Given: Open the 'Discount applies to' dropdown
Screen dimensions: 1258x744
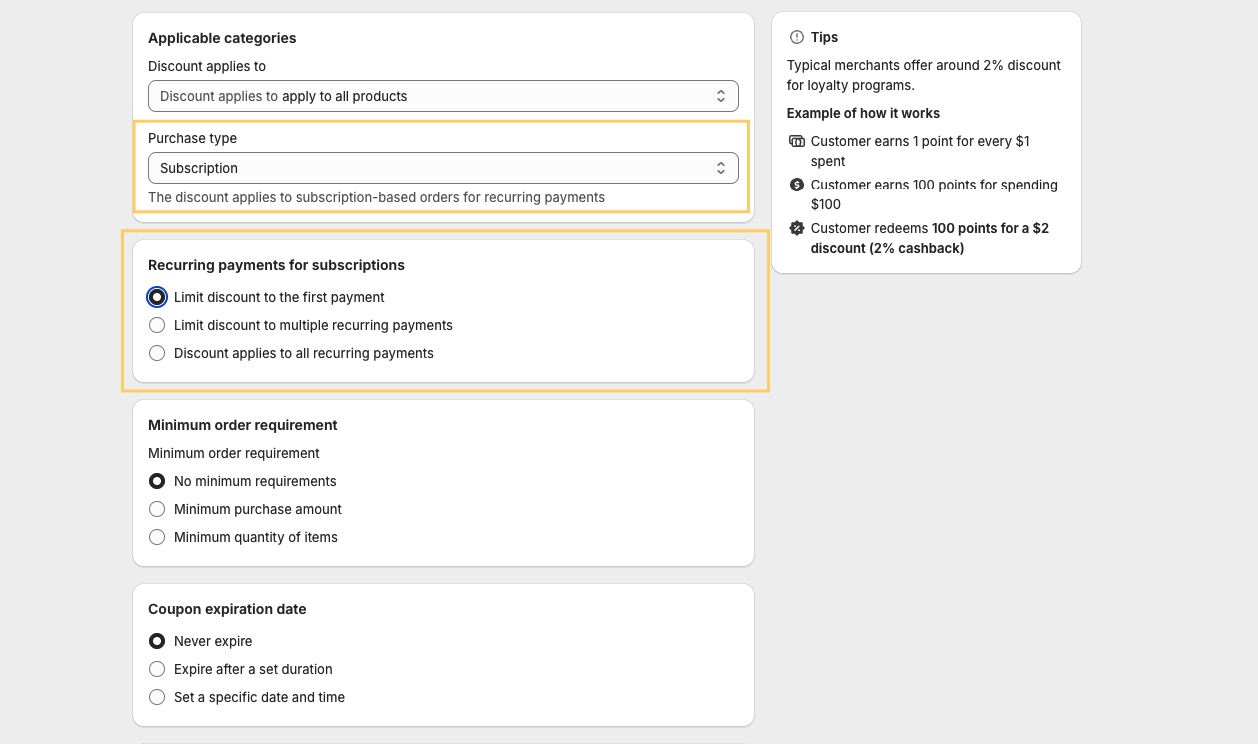Looking at the screenshot, I should pos(443,96).
